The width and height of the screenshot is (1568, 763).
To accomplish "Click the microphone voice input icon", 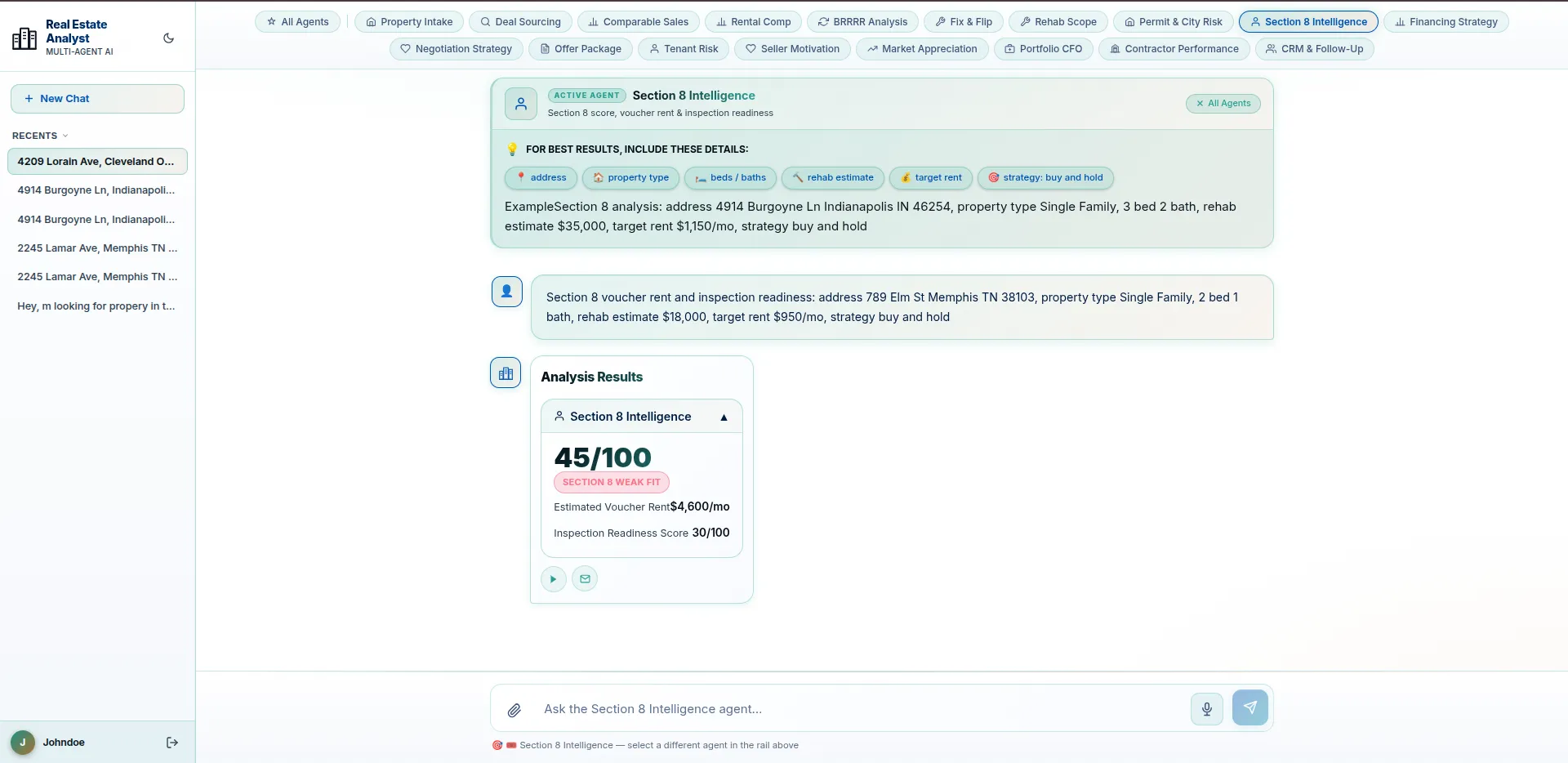I will click(1206, 708).
